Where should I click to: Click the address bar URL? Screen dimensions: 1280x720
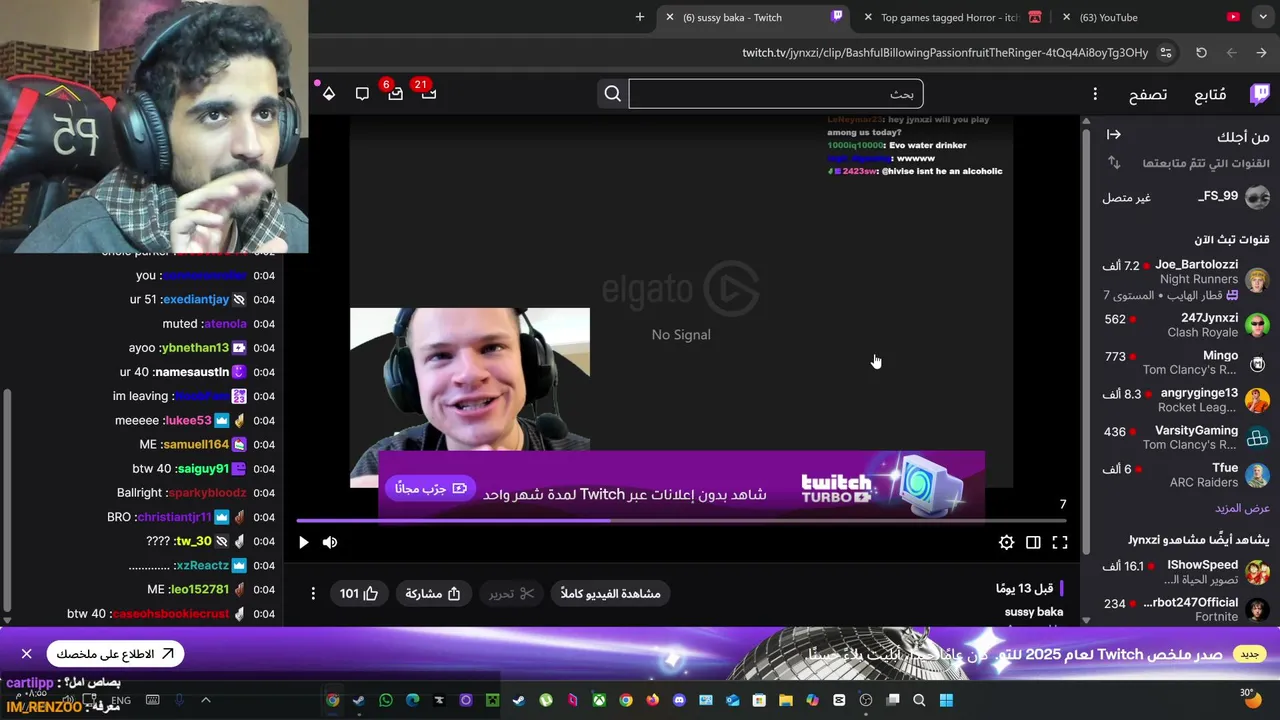(944, 53)
